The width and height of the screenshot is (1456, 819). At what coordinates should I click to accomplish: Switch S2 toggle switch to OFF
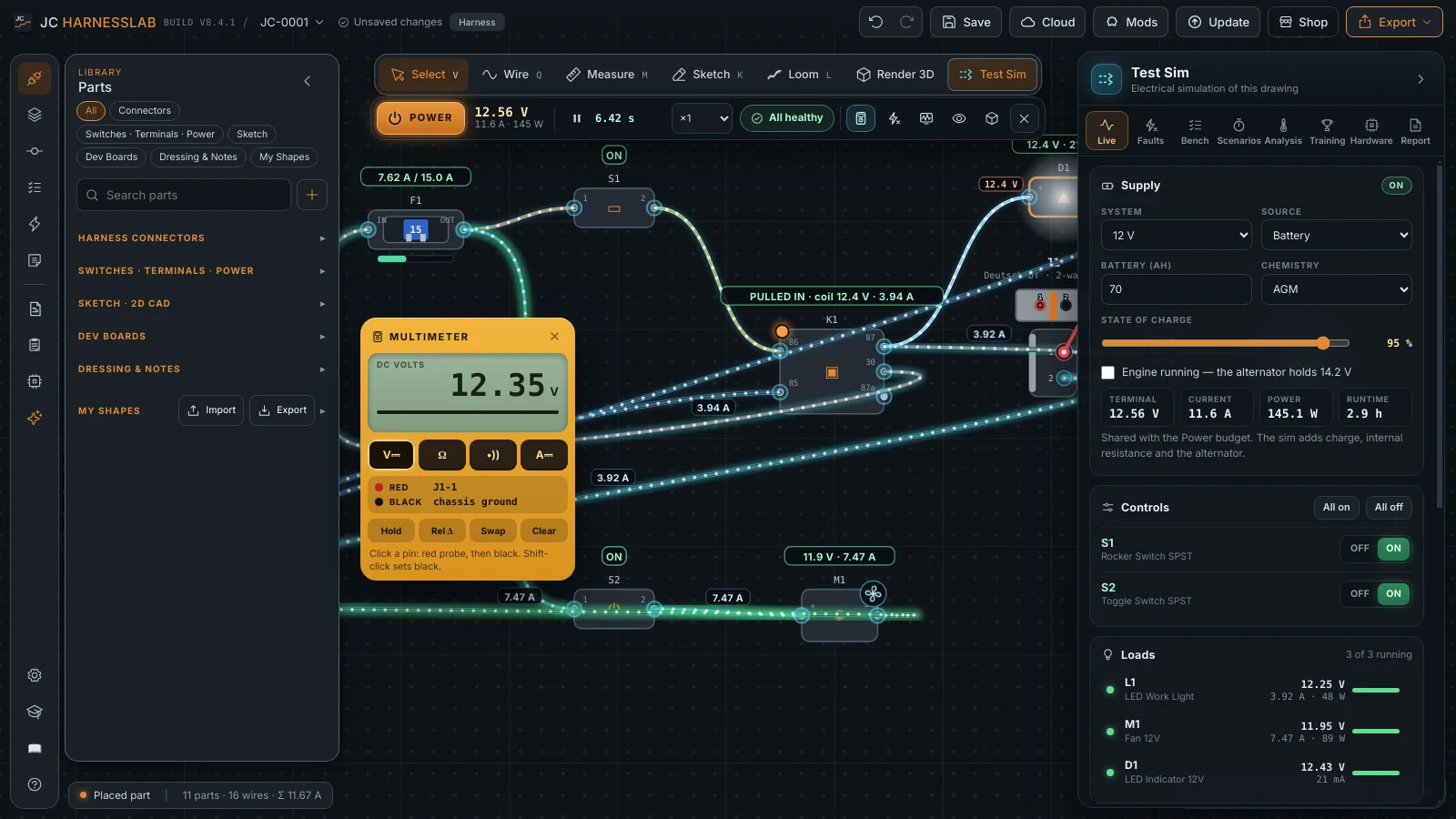pos(1360,594)
